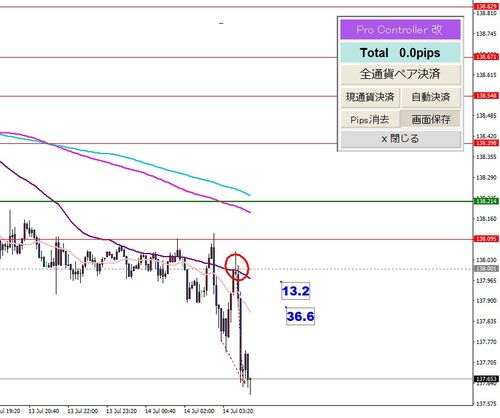
Task: Click the green 138.214 price tag
Action: pyautogui.click(x=486, y=201)
